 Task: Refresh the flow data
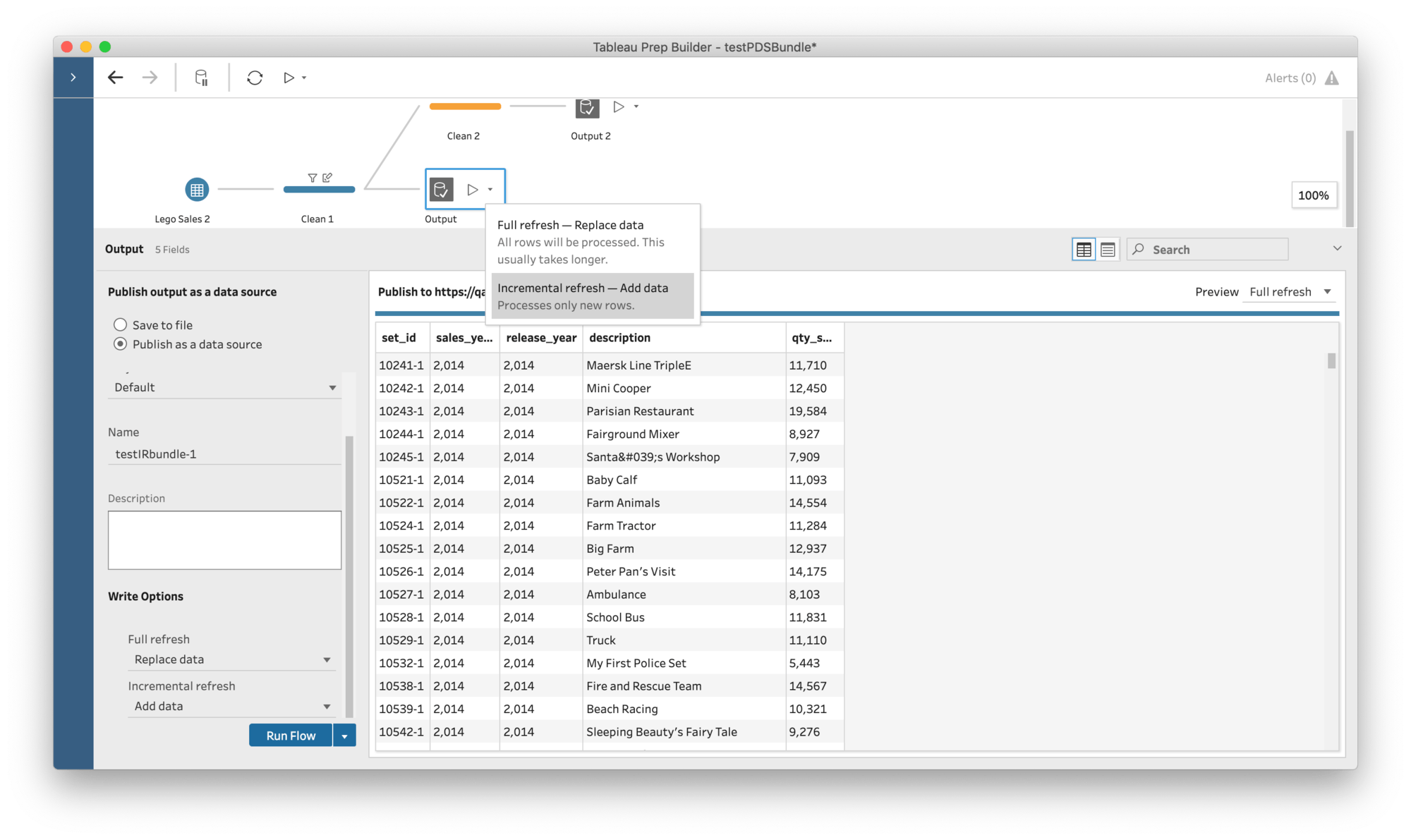point(255,78)
